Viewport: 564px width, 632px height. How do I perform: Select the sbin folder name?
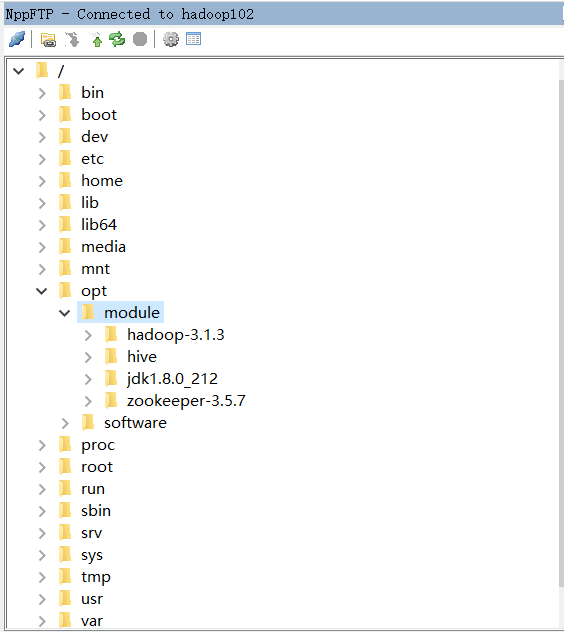tap(96, 511)
